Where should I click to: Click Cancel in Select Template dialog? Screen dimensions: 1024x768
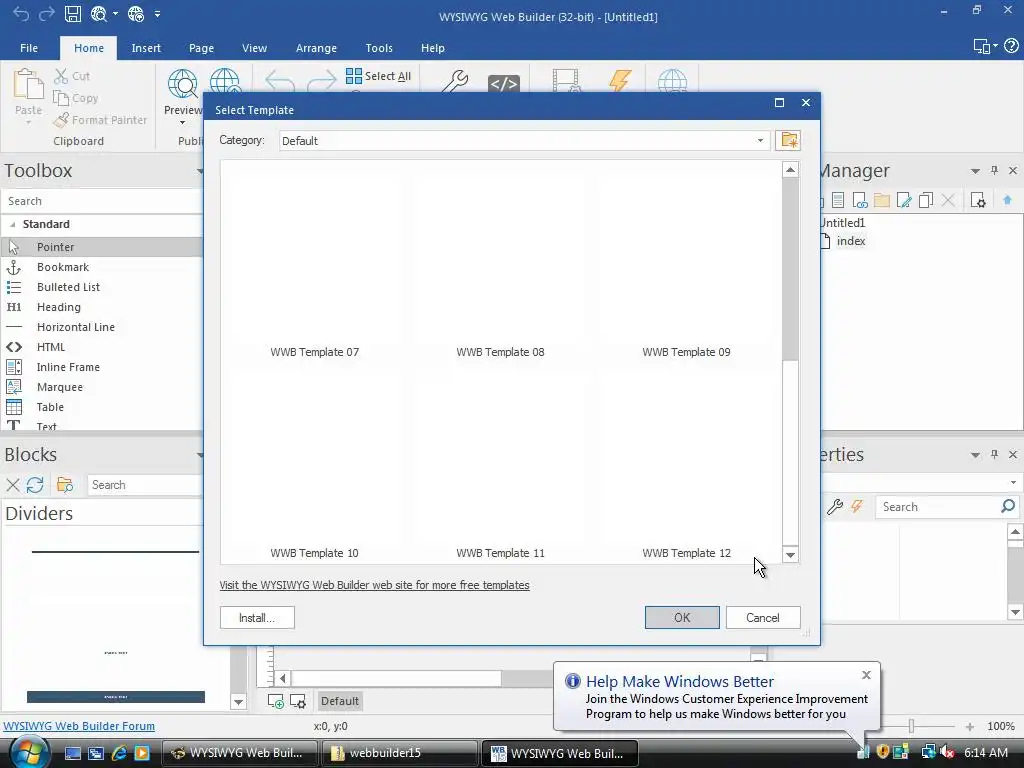763,617
